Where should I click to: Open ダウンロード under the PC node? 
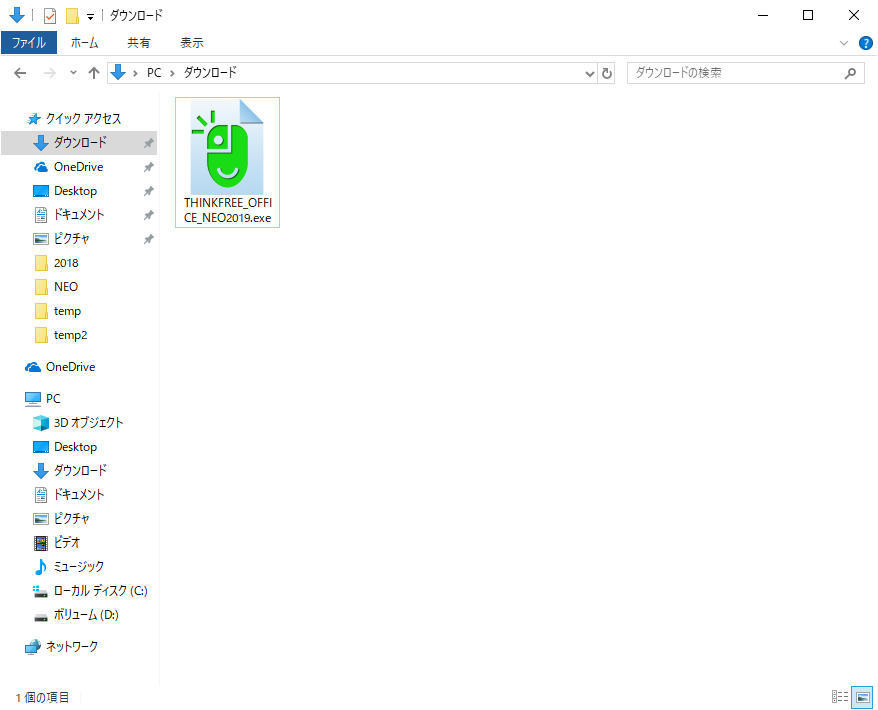point(80,471)
